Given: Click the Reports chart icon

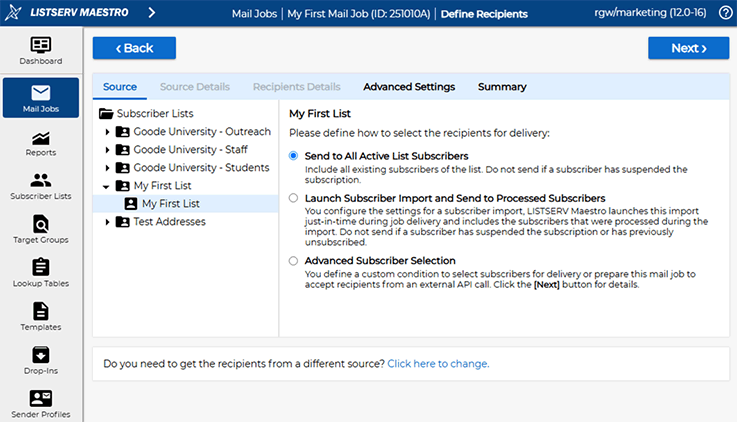Looking at the screenshot, I should pyautogui.click(x=40, y=138).
